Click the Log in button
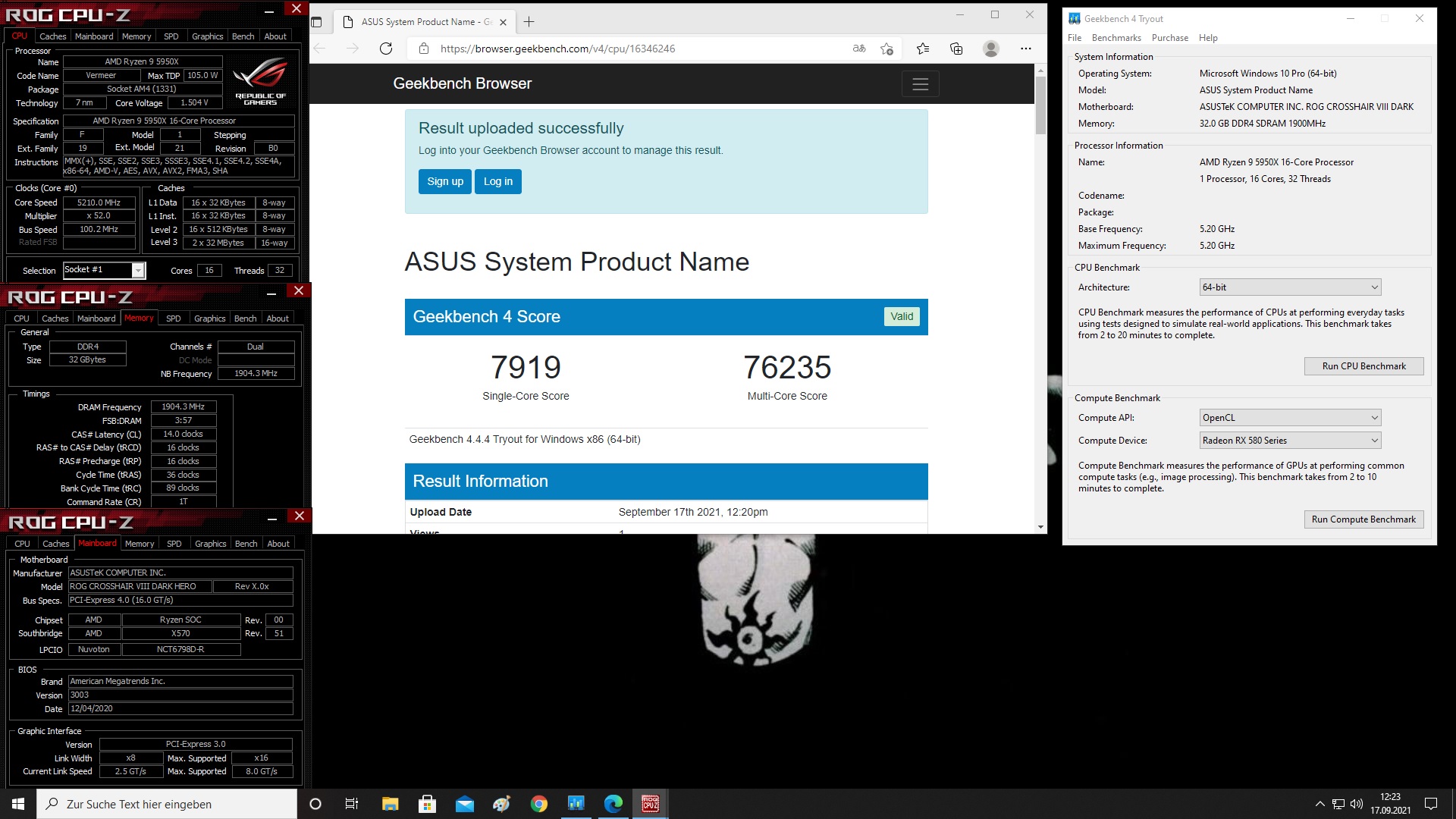This screenshot has width=1456, height=819. (498, 181)
